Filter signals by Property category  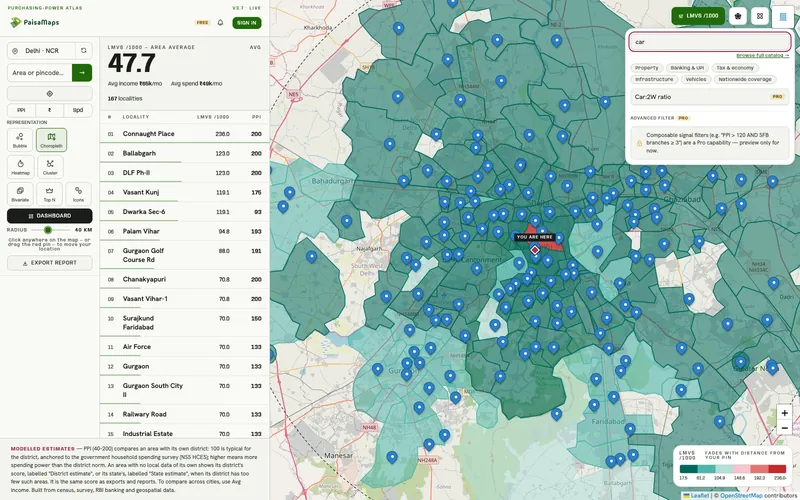[x=646, y=68]
